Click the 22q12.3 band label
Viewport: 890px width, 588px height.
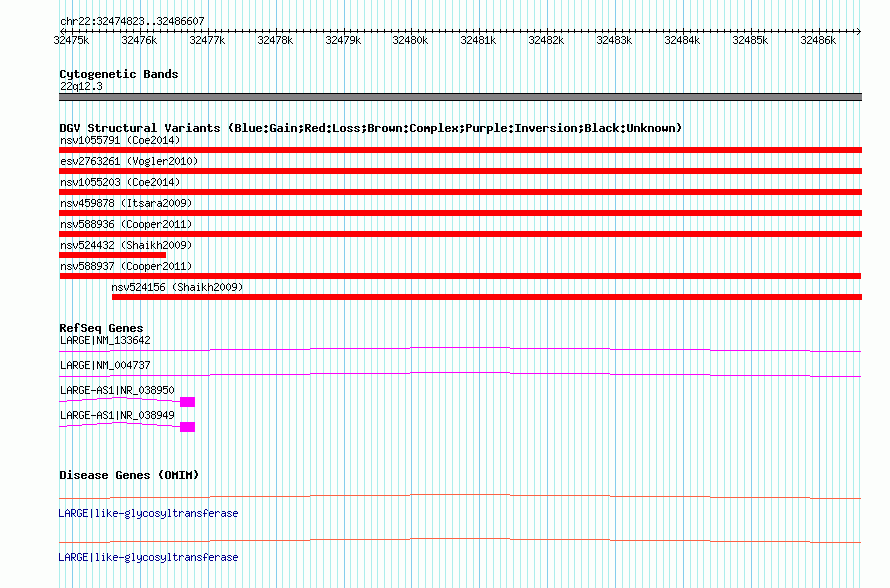point(81,86)
